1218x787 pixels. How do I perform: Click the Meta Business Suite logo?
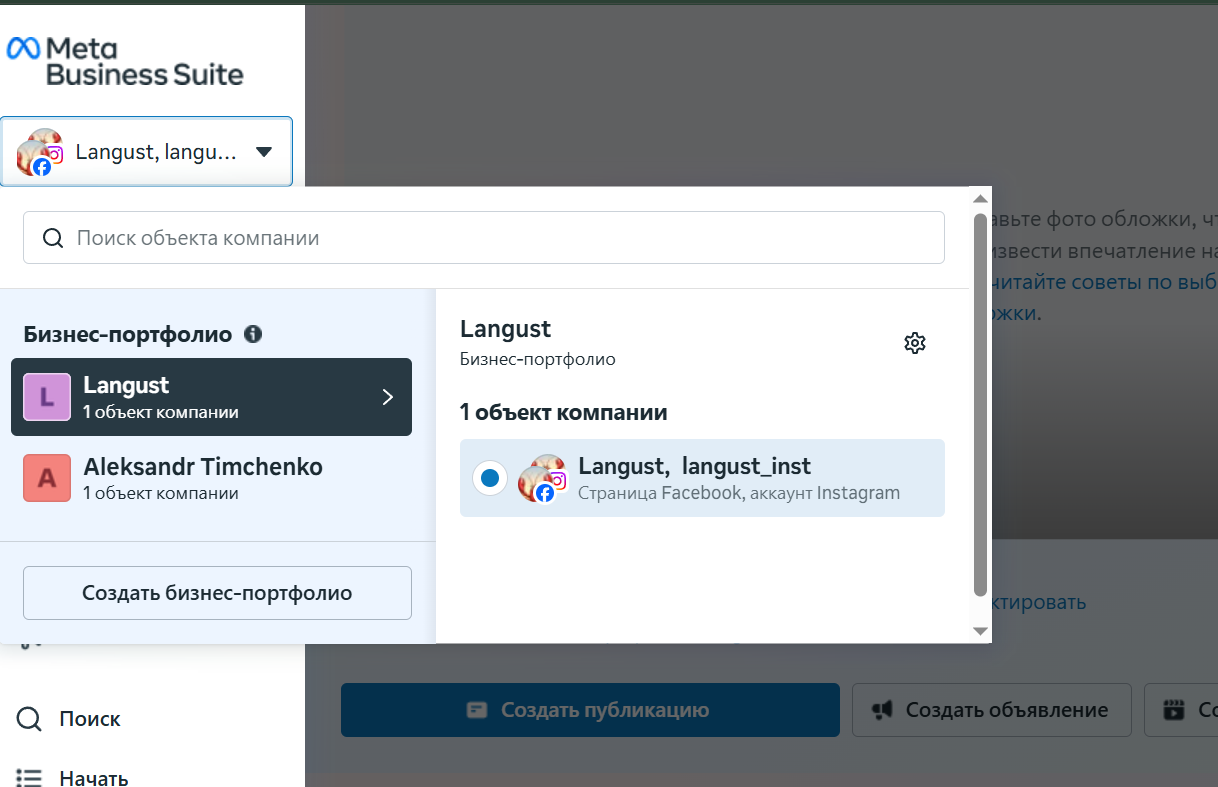click(125, 61)
